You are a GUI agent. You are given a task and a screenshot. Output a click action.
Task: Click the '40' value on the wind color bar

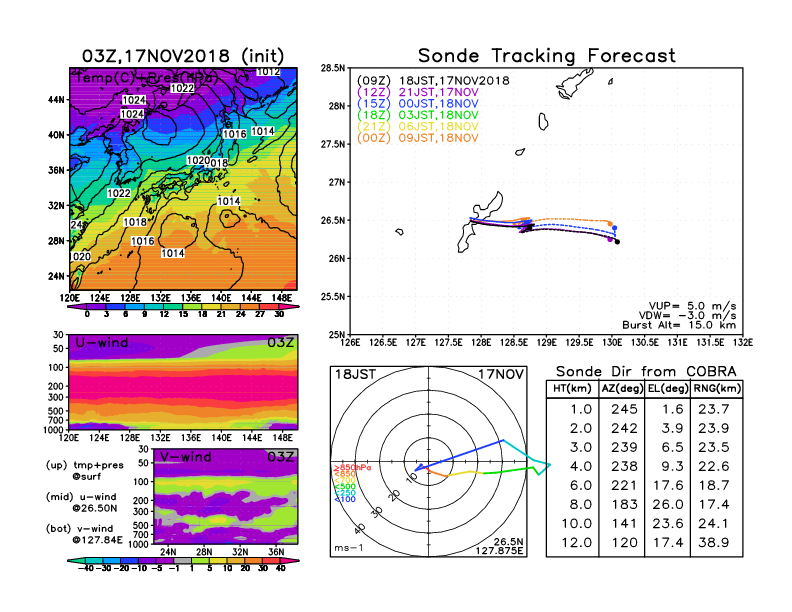point(281,568)
